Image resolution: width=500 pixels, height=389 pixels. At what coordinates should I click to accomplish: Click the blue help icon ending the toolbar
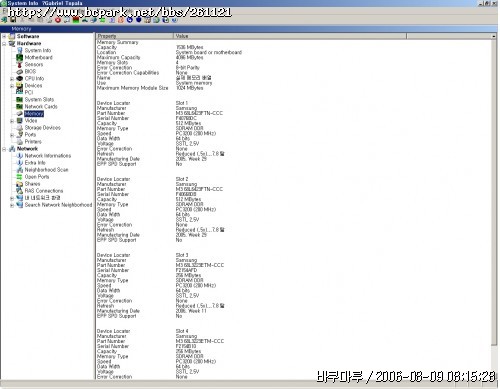(174, 20)
